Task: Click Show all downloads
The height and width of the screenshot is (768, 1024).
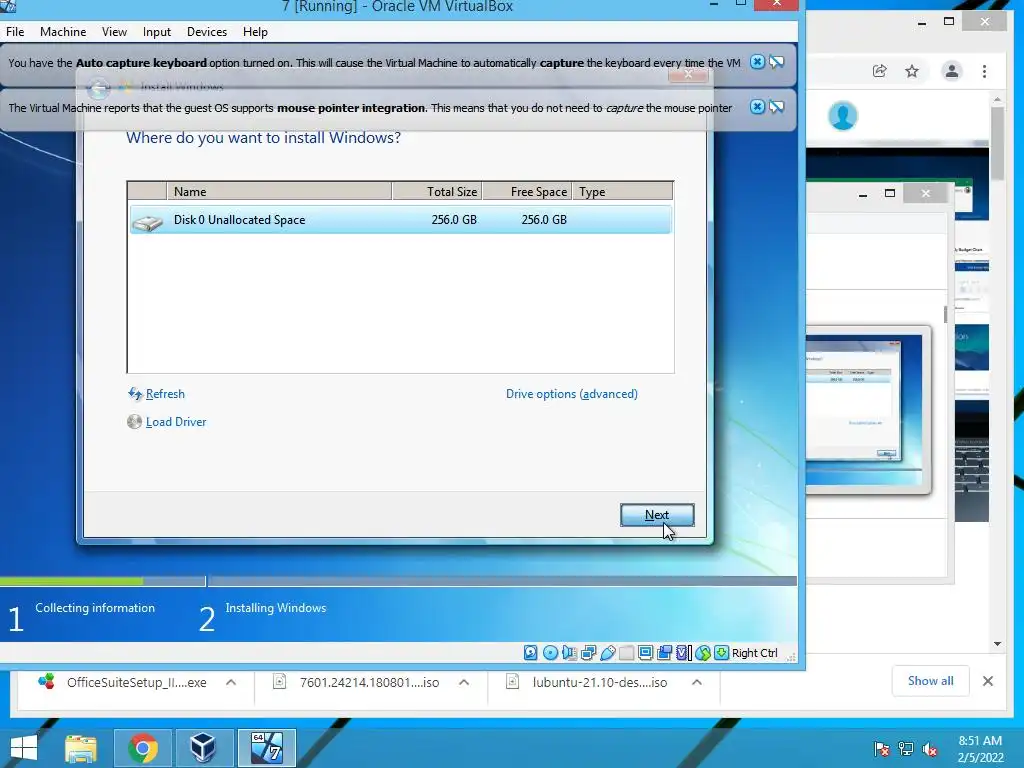Action: (x=930, y=681)
